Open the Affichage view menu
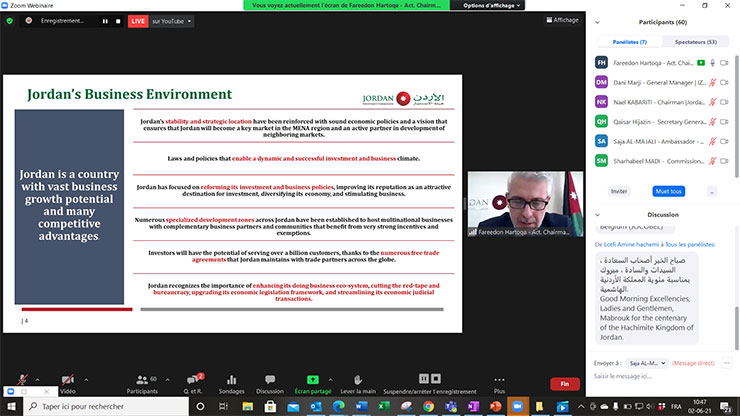 tap(563, 20)
